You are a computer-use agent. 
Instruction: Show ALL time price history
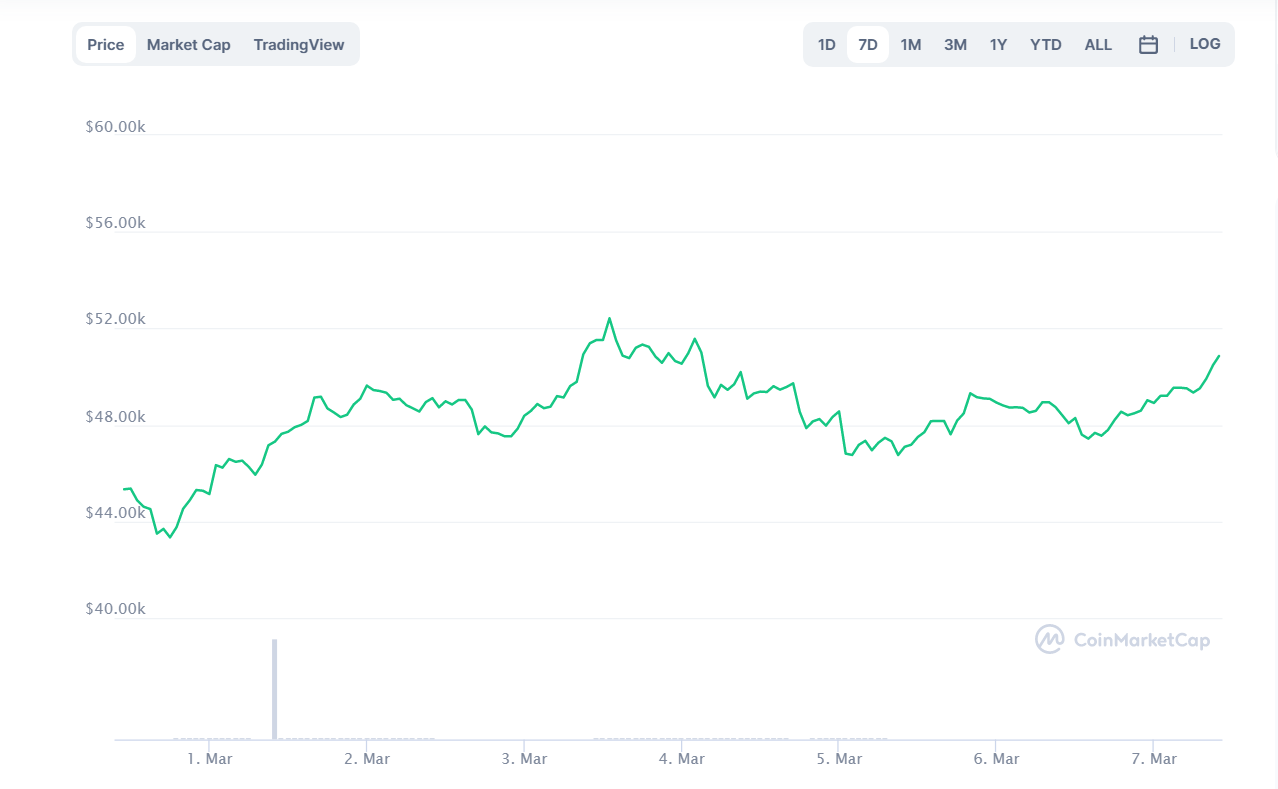[1098, 45]
